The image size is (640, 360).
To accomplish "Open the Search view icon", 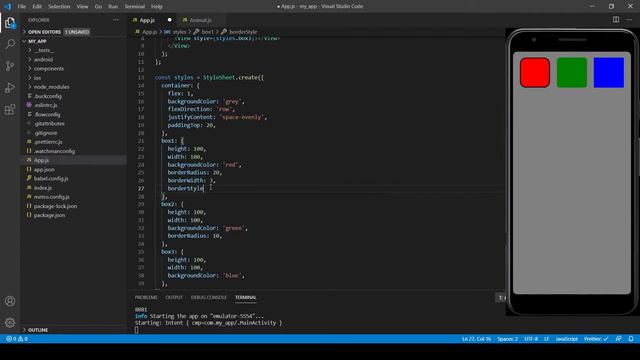I will [10, 44].
